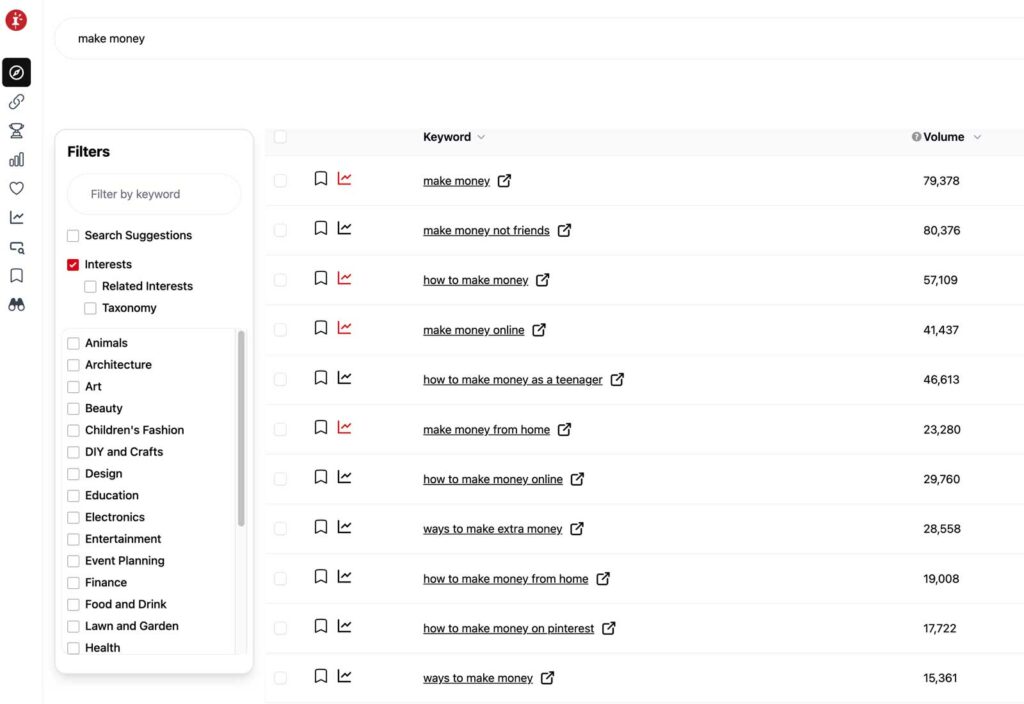Open the compass explore icon in sidebar

[x=16, y=72]
